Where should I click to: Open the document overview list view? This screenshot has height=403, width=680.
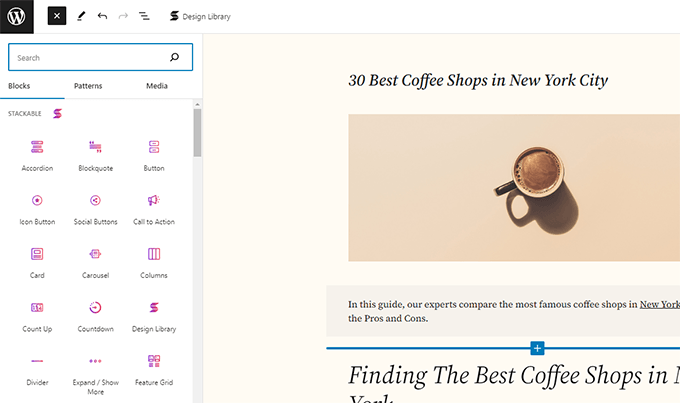[144, 17]
